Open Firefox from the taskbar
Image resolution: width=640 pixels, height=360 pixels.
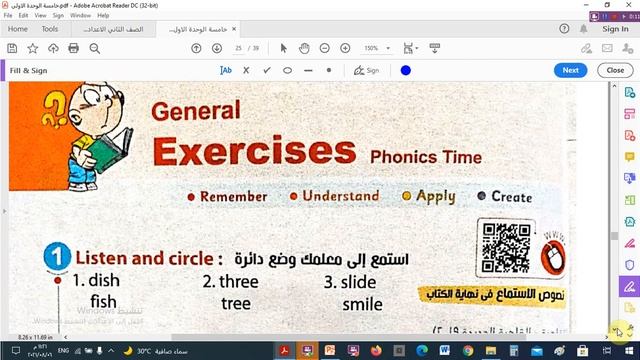point(376,351)
